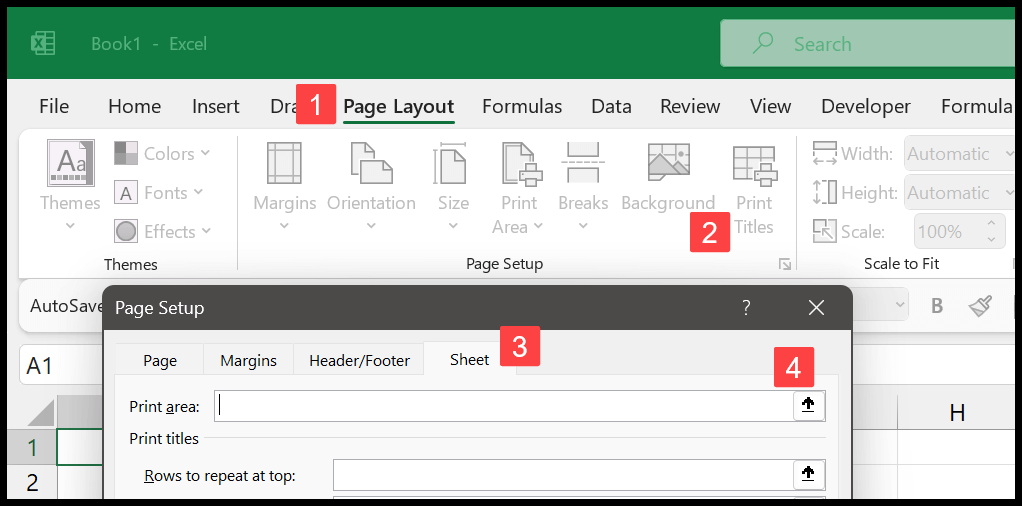
Task: Click Rows to repeat range selector button
Action: coord(809,474)
